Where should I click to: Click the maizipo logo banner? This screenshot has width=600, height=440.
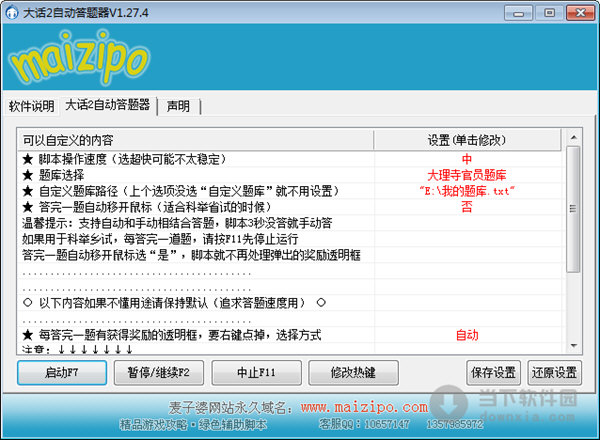pos(78,57)
